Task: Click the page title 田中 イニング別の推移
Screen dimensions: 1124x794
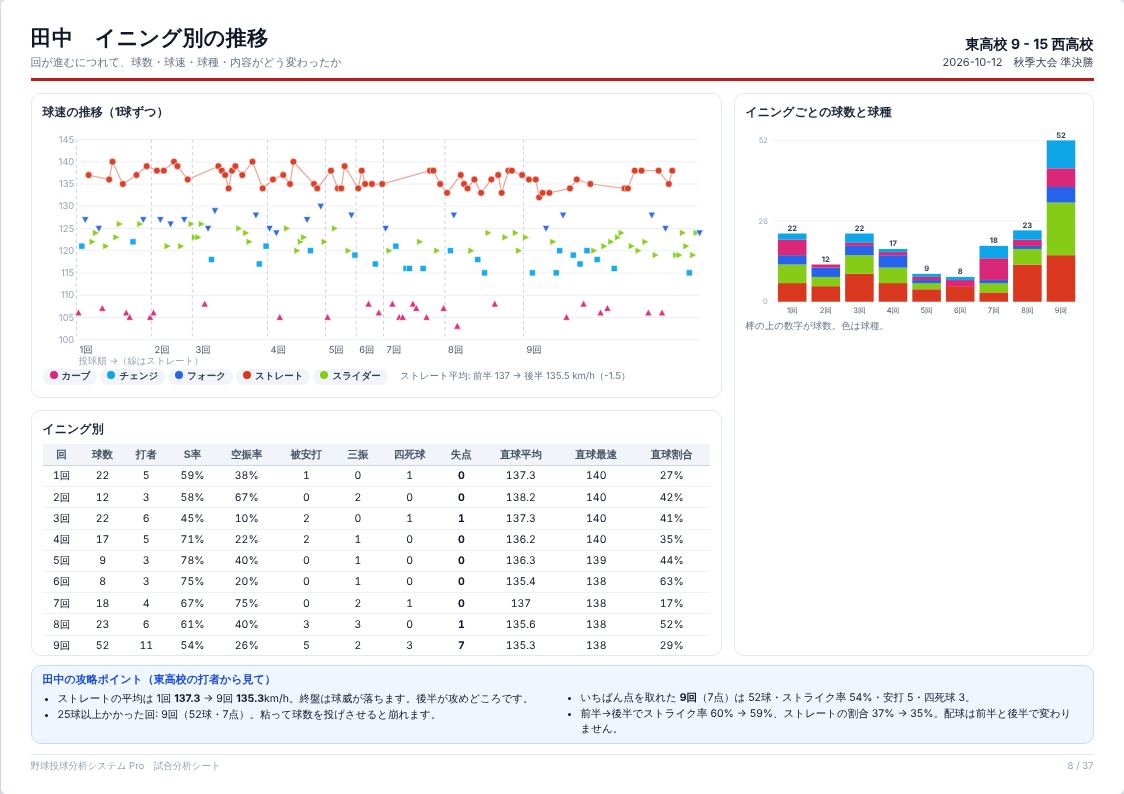Action: tap(149, 38)
